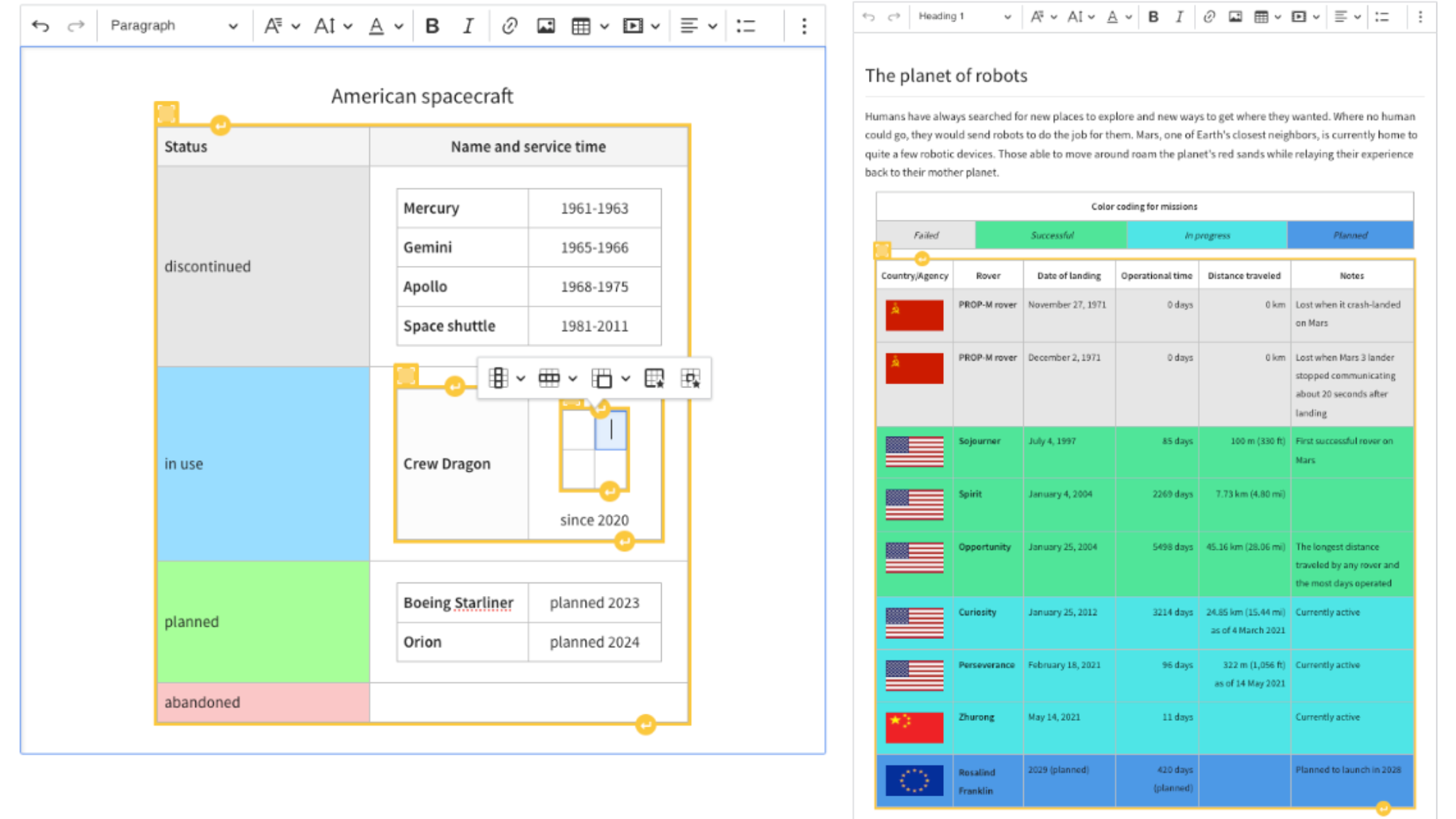The height and width of the screenshot is (819, 1456).
Task: Insert a link in right editor
Action: point(1209,17)
